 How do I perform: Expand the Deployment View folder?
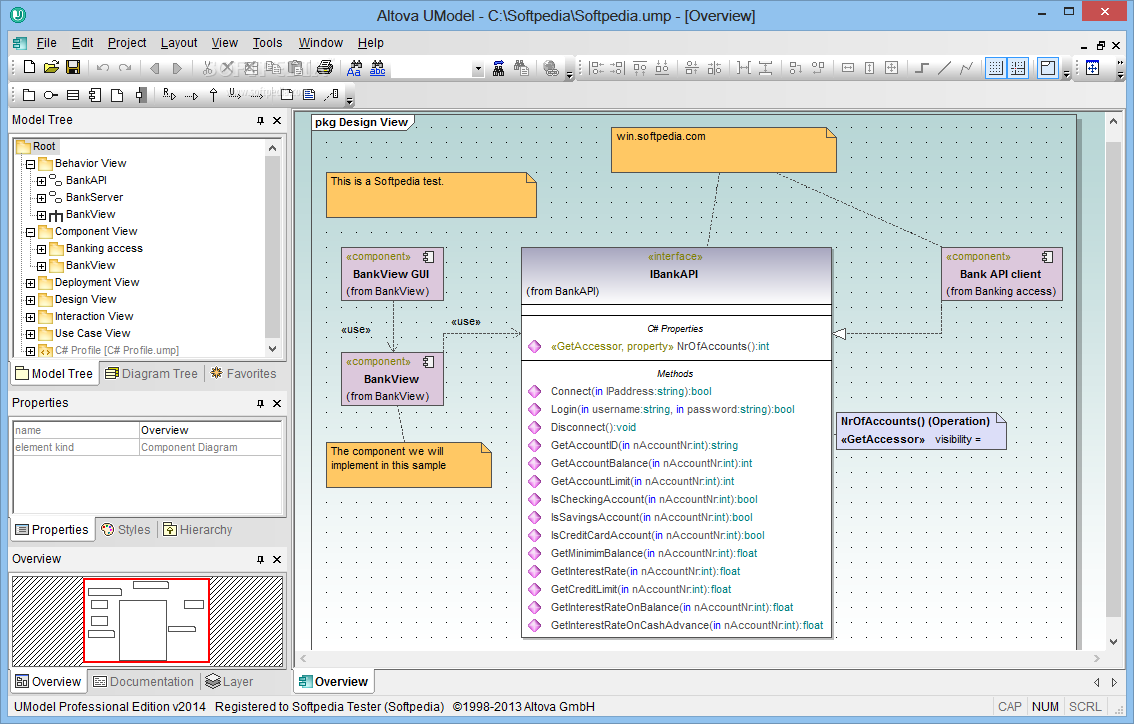30,284
